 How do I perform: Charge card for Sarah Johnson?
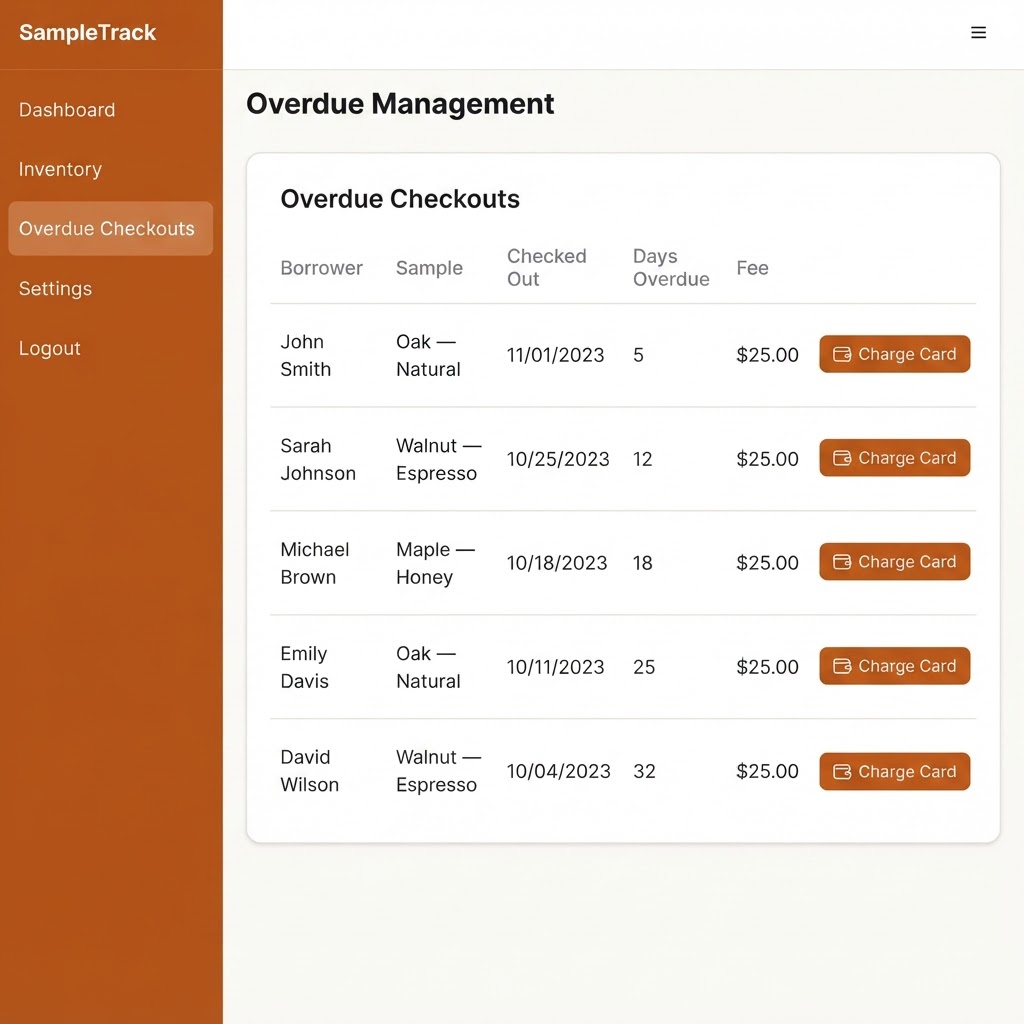(894, 458)
